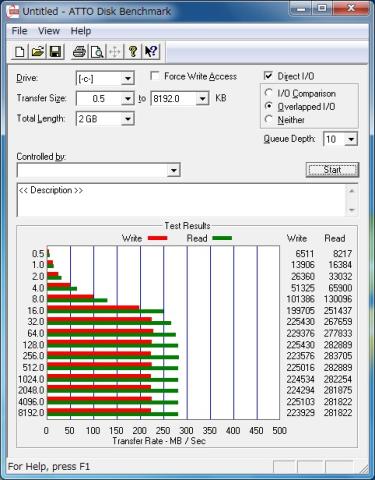This screenshot has width=375, height=480.
Task: Click the Description box scroll down arrow
Action: (x=352, y=210)
